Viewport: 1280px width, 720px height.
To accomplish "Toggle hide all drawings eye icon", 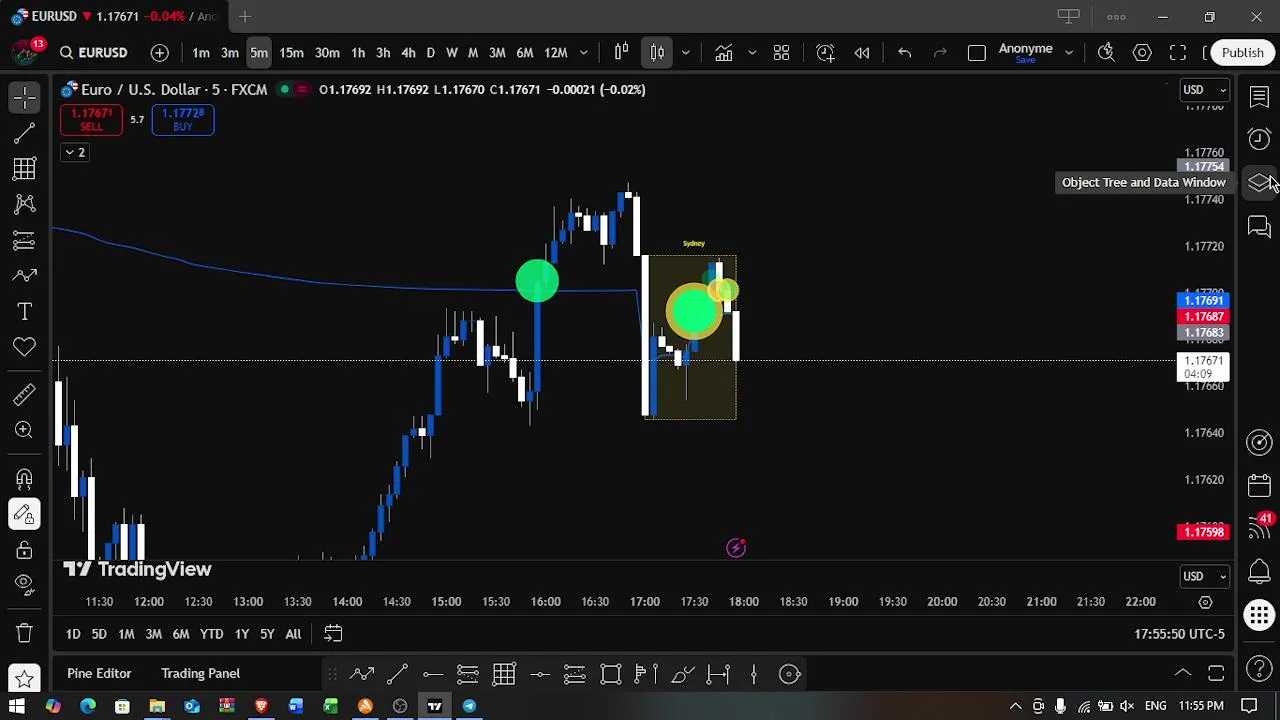I will [25, 584].
